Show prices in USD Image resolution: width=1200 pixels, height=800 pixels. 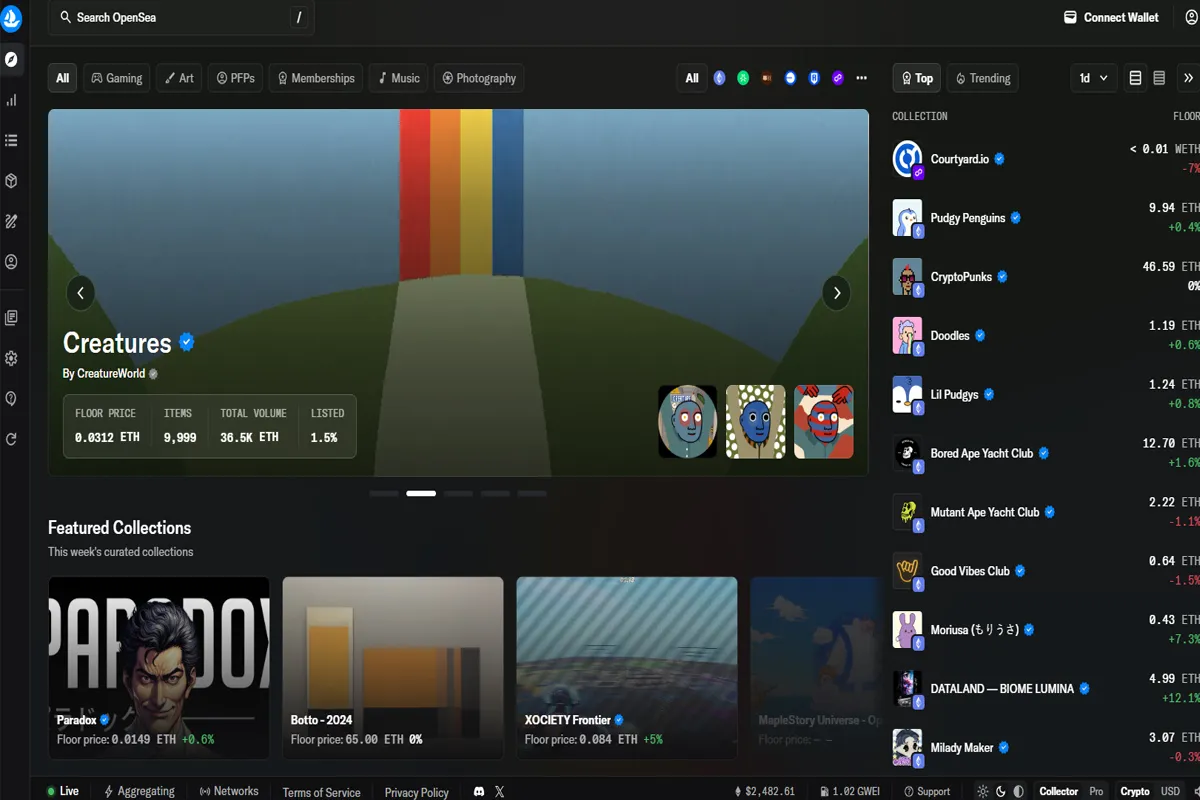pyautogui.click(x=1170, y=791)
